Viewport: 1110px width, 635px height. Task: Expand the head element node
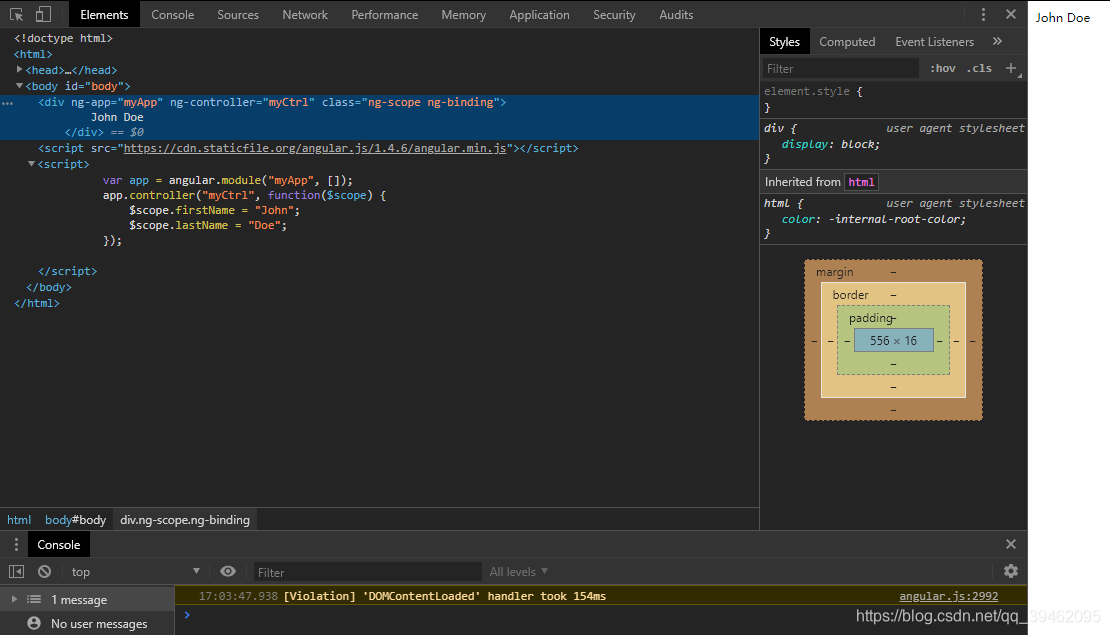20,69
